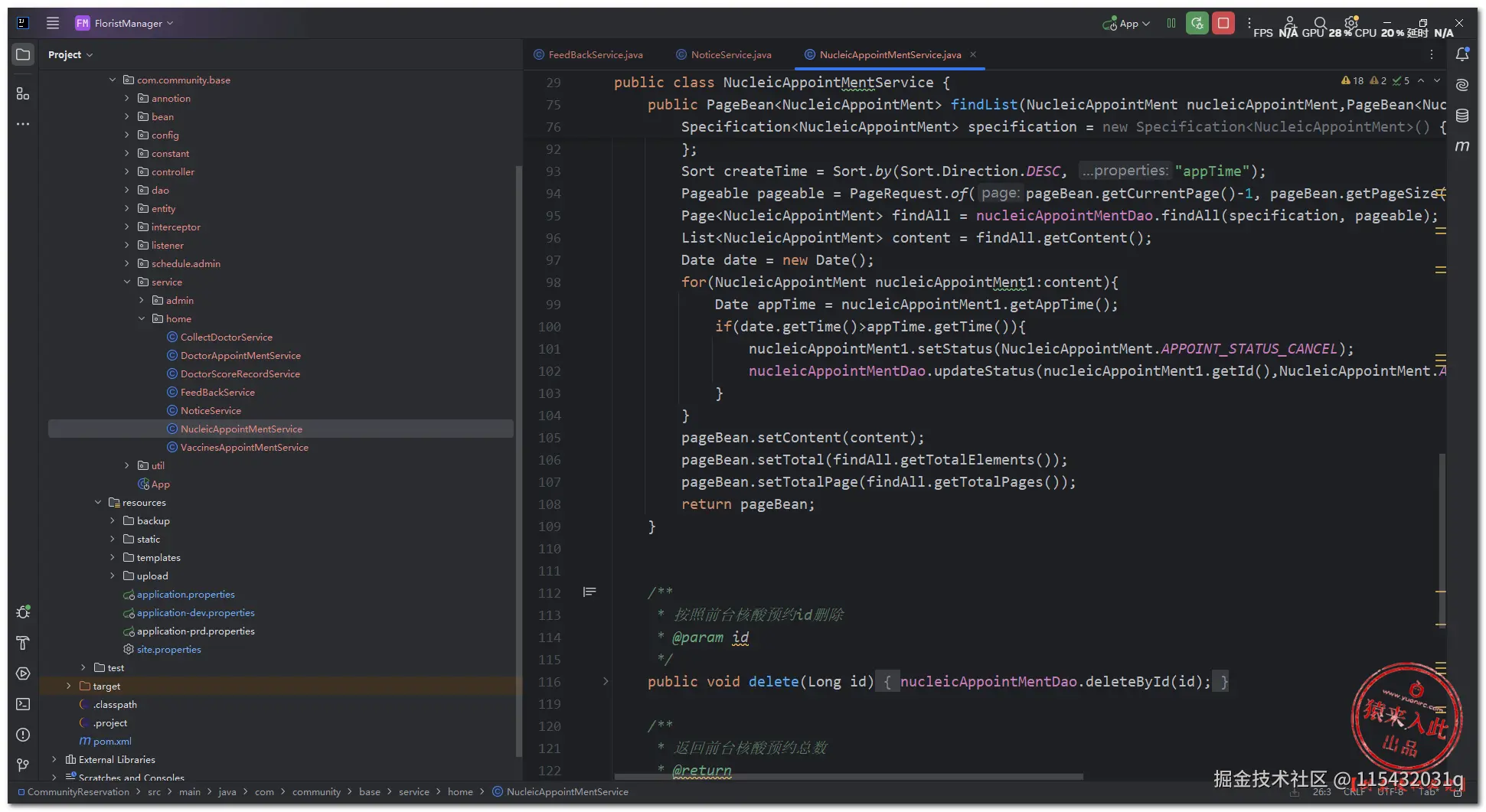Expand folded delete method at line 116

(606, 681)
